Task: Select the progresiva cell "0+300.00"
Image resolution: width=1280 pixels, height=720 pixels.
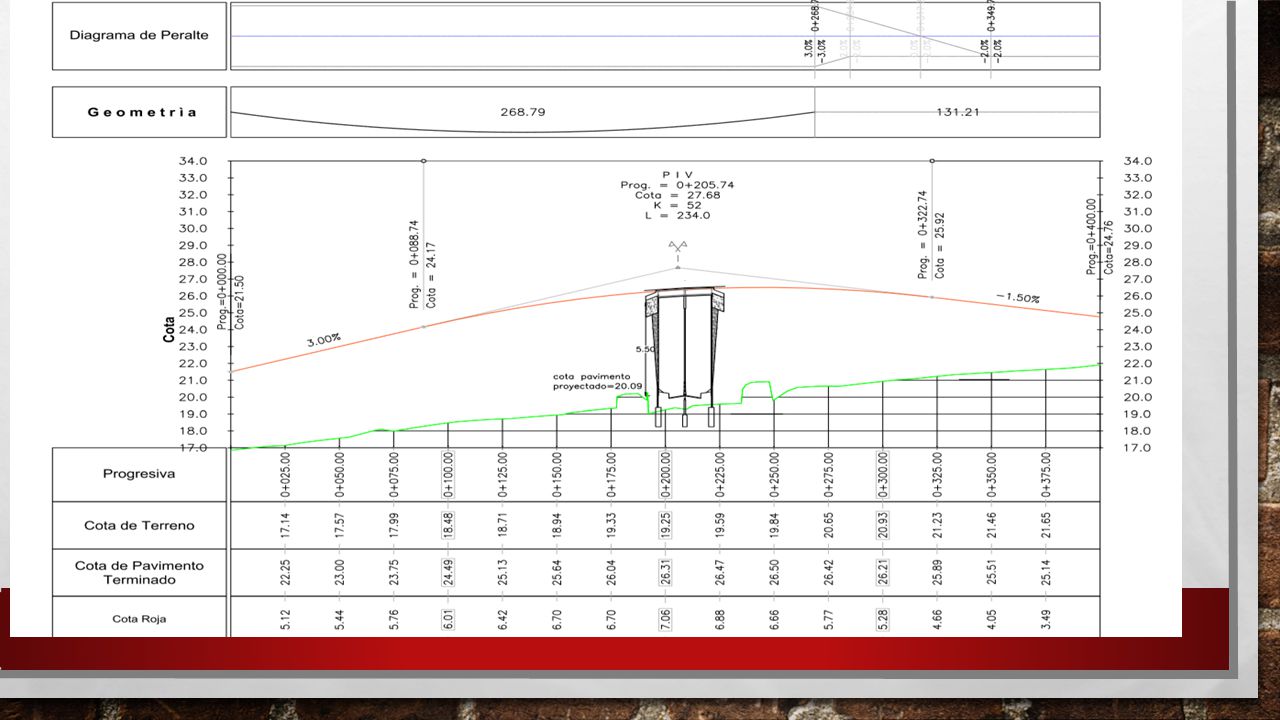Action: [882, 476]
